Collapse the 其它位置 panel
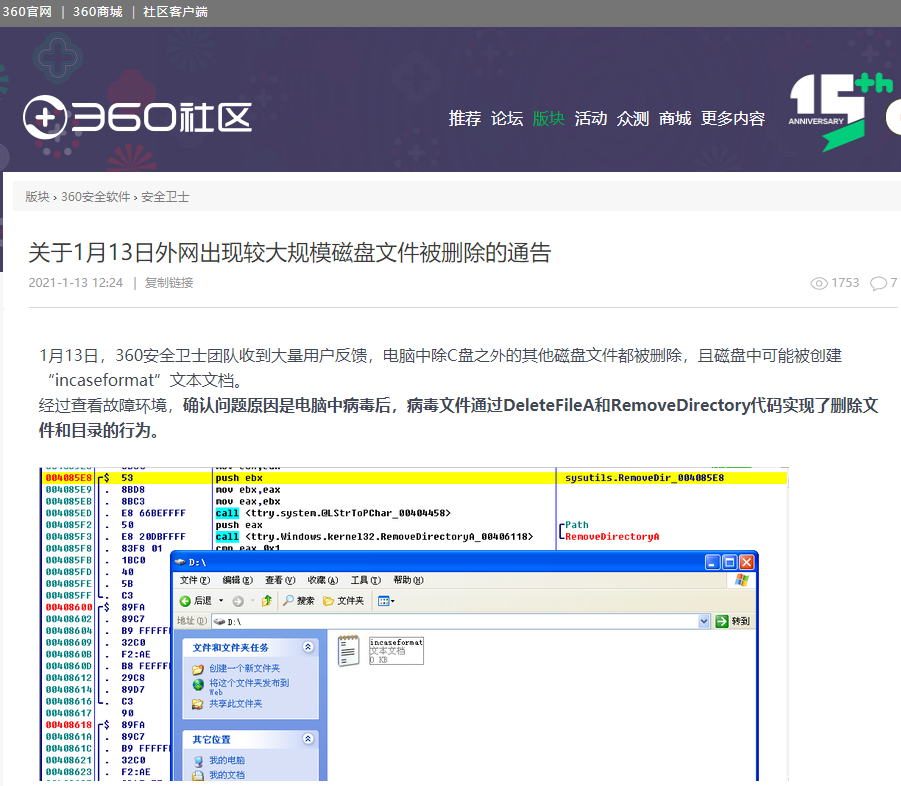This screenshot has height=786, width=901. click(x=308, y=739)
